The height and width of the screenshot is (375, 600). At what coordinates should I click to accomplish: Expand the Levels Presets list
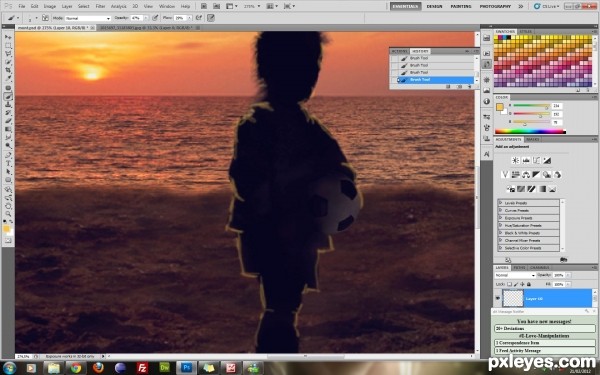point(528,203)
